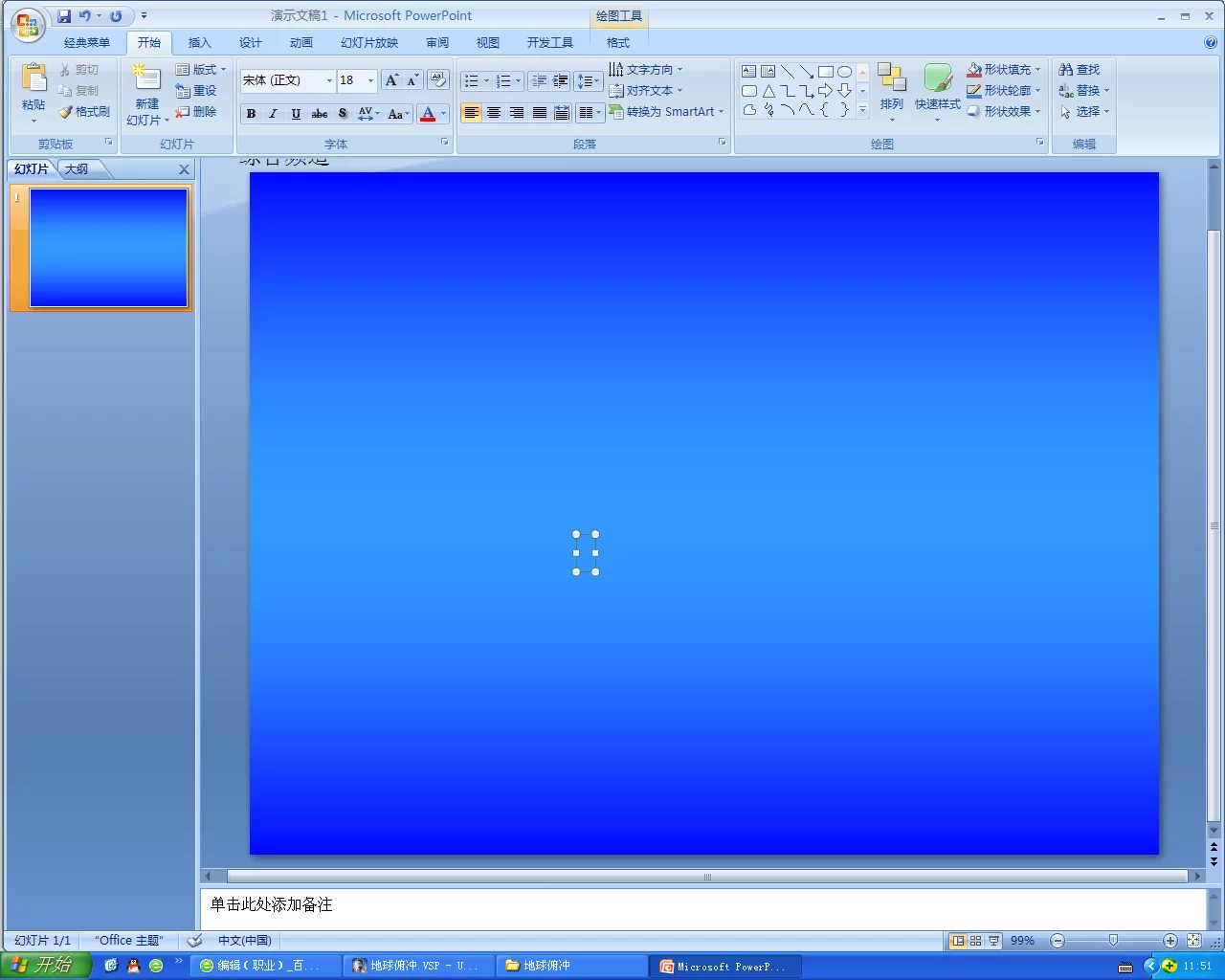The image size is (1225, 980).
Task: Open the 大纲 outline pane tab
Action: coord(77,169)
